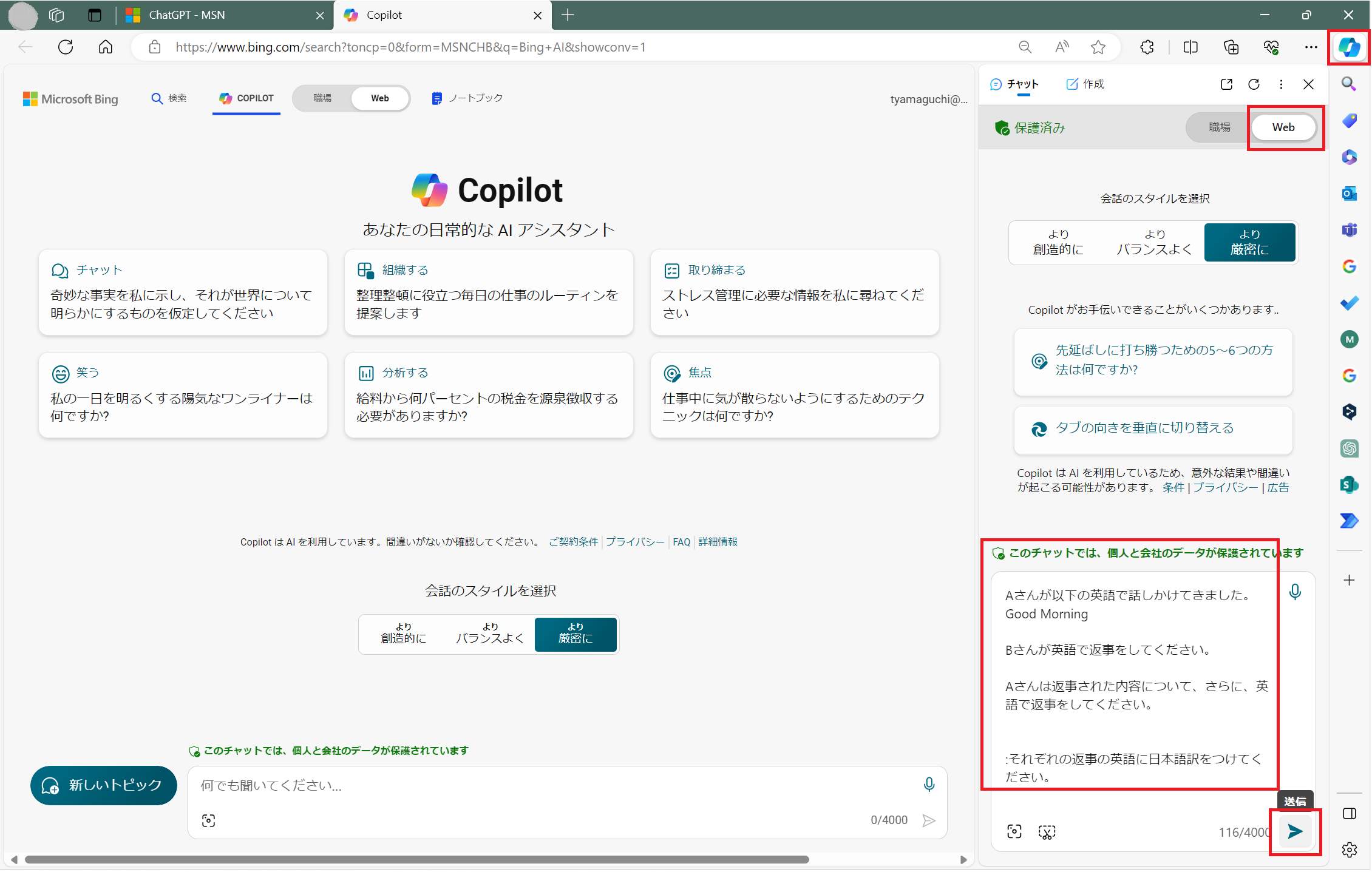Open the COPILOT tab on Bing
This screenshot has width=1372, height=872.
coord(246,98)
